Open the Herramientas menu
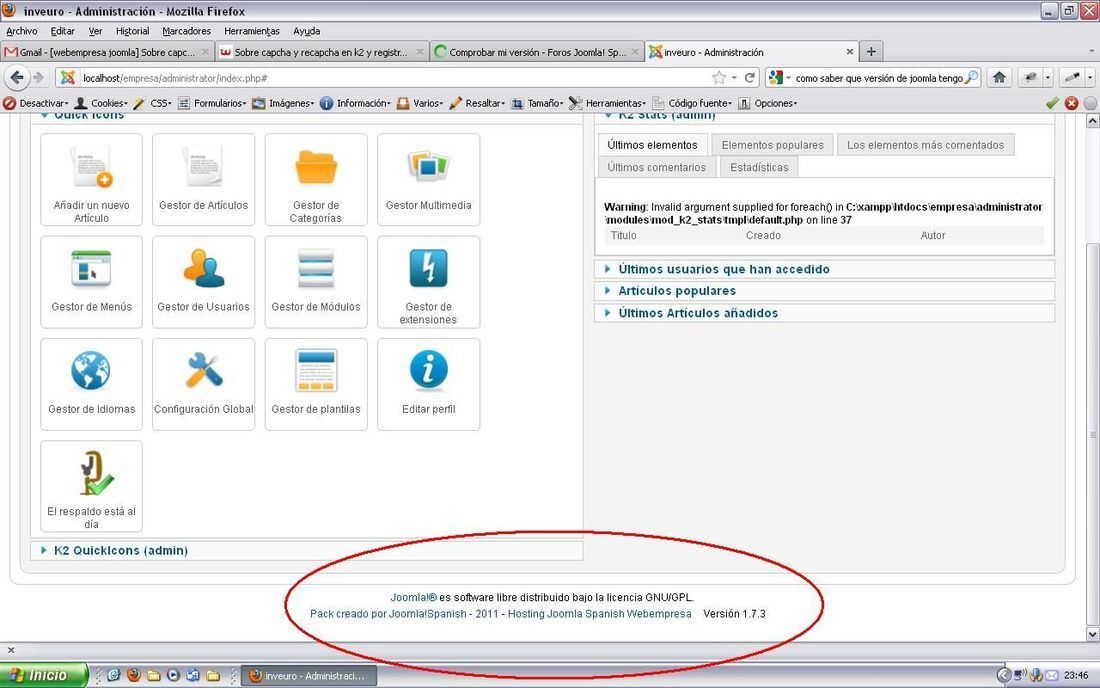 point(252,31)
